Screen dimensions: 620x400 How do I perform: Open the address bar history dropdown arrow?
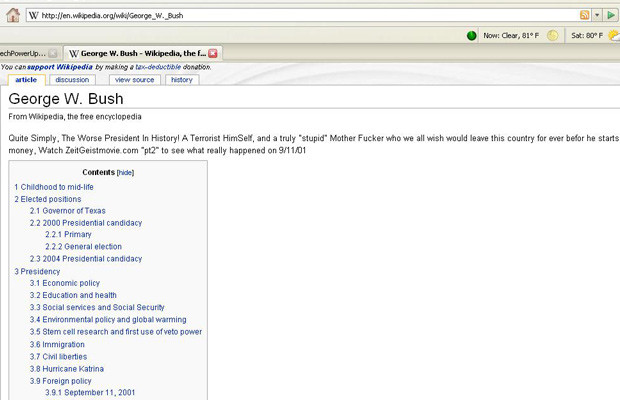pyautogui.click(x=597, y=15)
